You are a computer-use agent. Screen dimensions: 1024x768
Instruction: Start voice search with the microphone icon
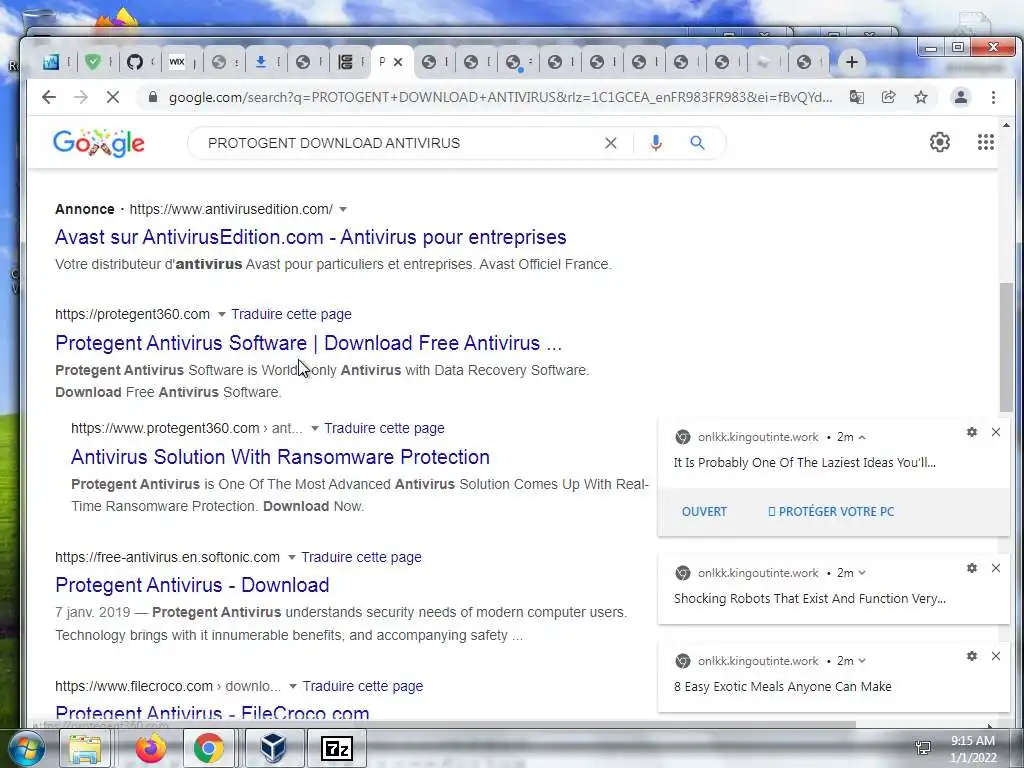coord(656,143)
